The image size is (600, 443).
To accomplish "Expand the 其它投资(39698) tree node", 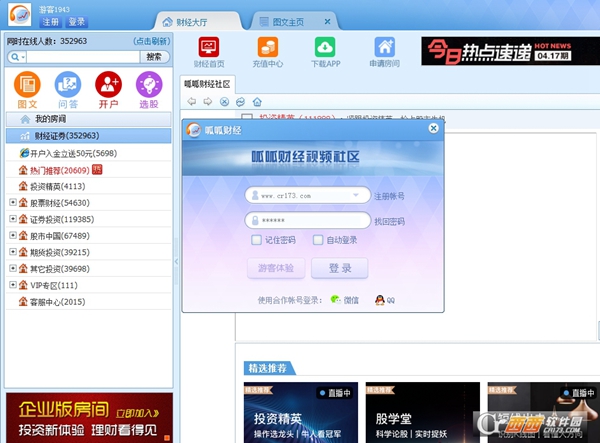I will click(13, 268).
